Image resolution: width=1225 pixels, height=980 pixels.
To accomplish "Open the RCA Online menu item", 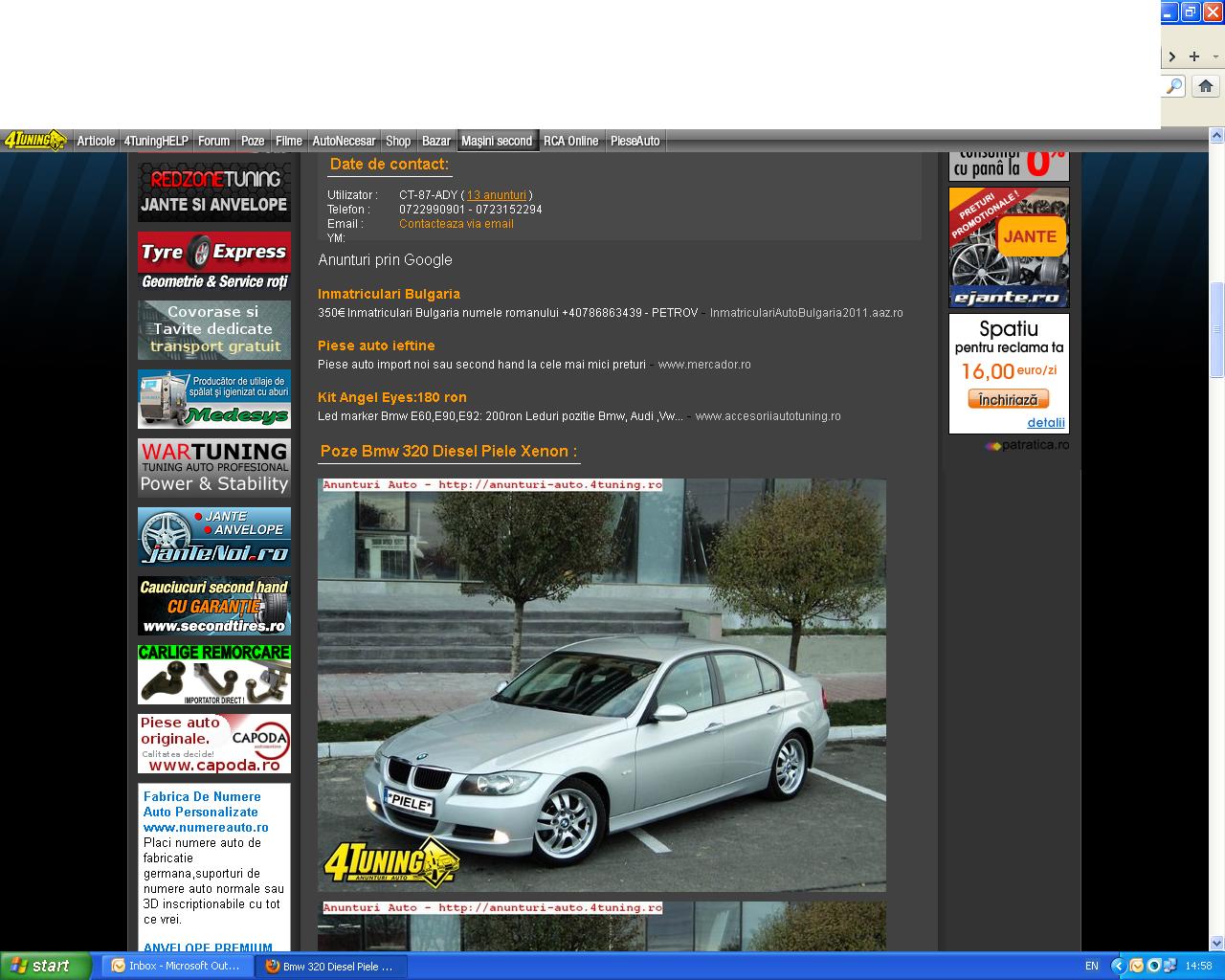I will 570,141.
